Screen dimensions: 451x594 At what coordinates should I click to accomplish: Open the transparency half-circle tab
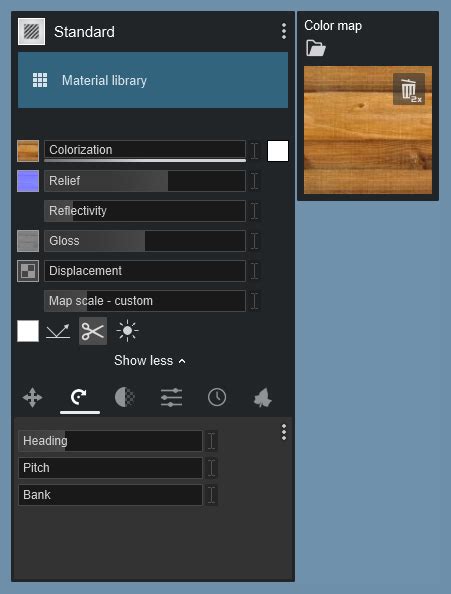coord(125,398)
